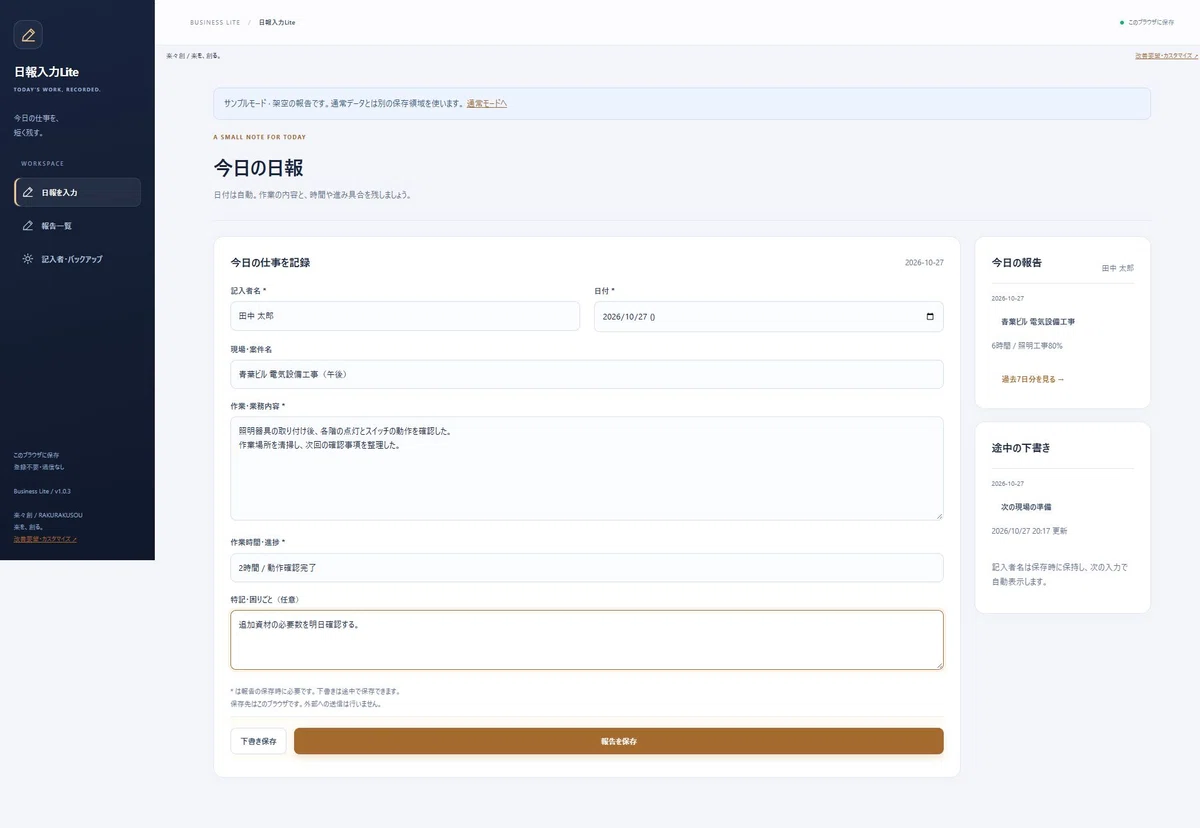Click 2026-10-27 date at form header

point(924,262)
